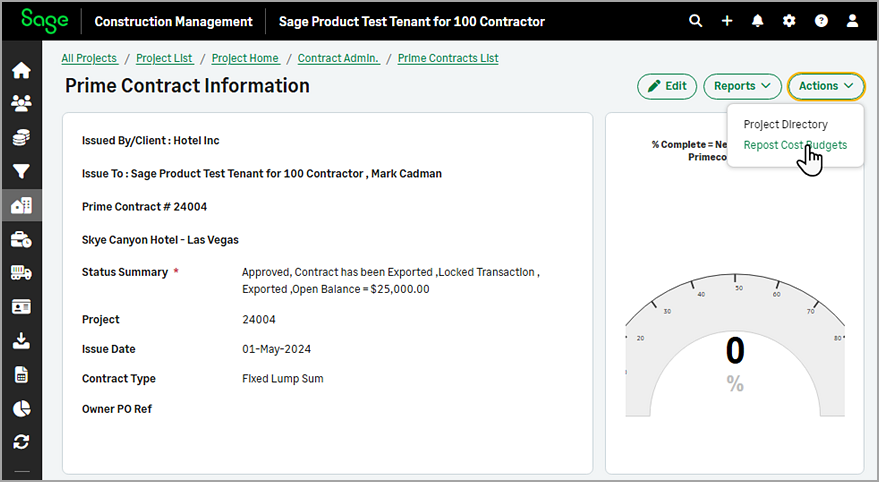
Task: Click the Owner PO Ref label
Action: 117,409
